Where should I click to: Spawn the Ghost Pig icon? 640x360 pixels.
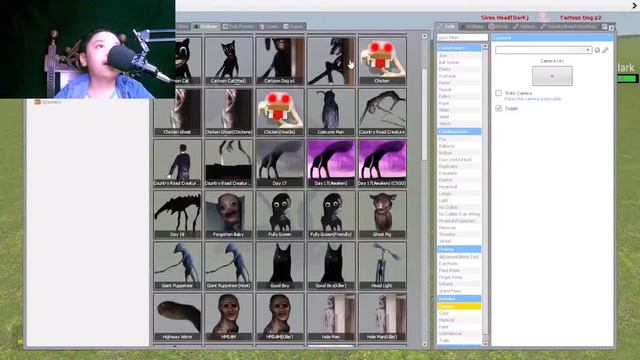[382, 214]
